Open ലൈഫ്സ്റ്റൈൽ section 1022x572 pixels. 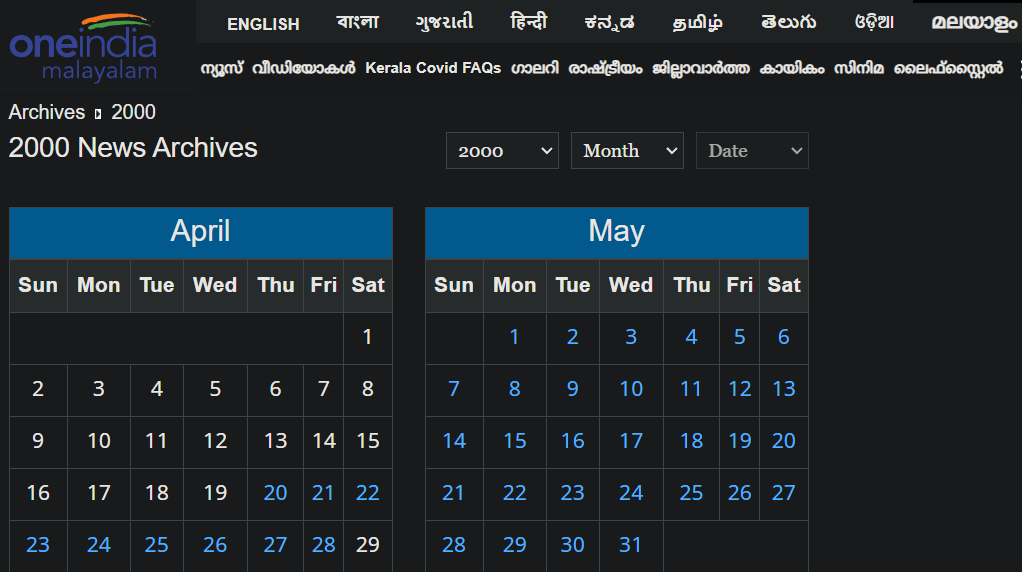948,68
